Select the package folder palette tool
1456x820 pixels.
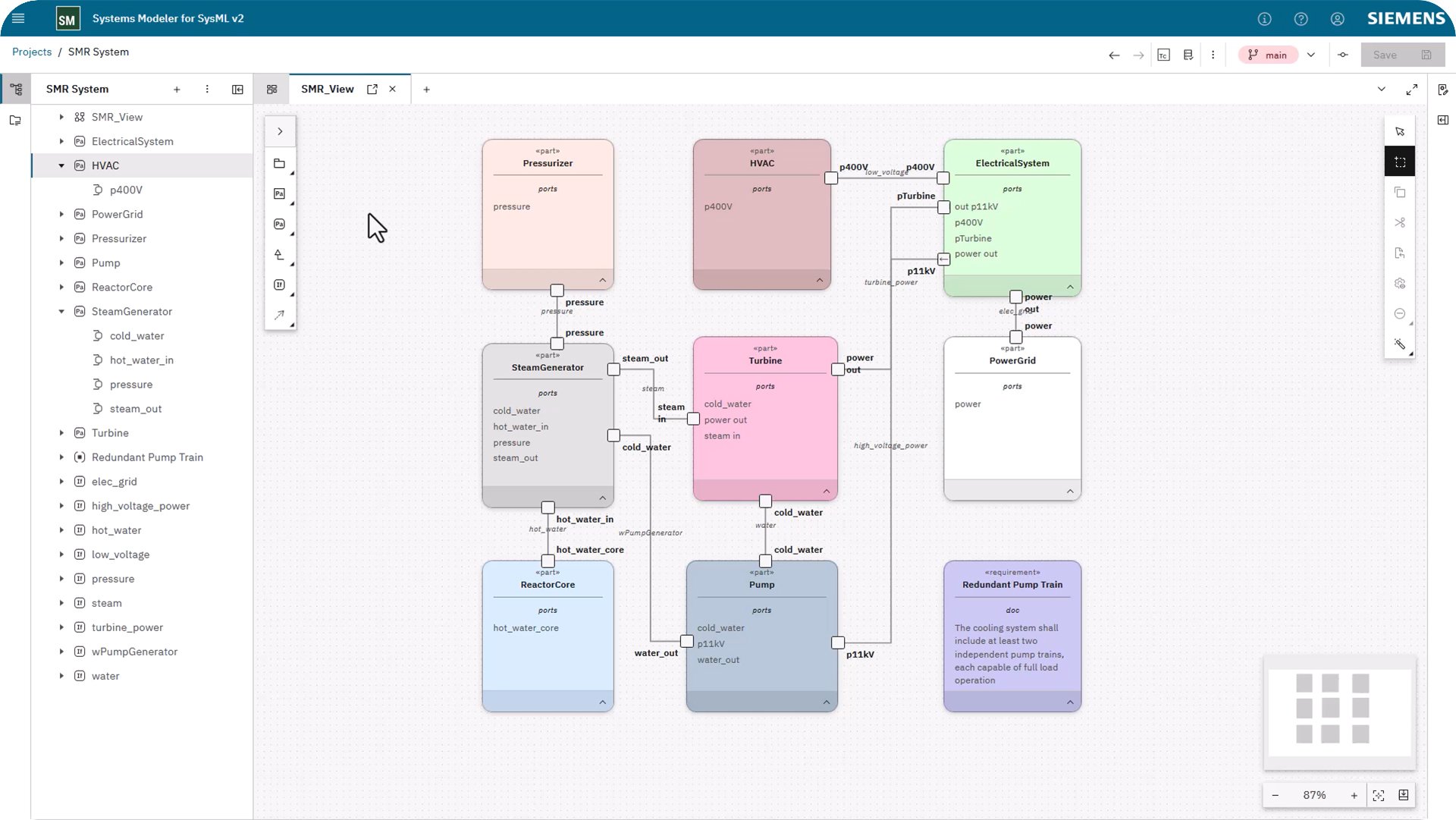(279, 164)
